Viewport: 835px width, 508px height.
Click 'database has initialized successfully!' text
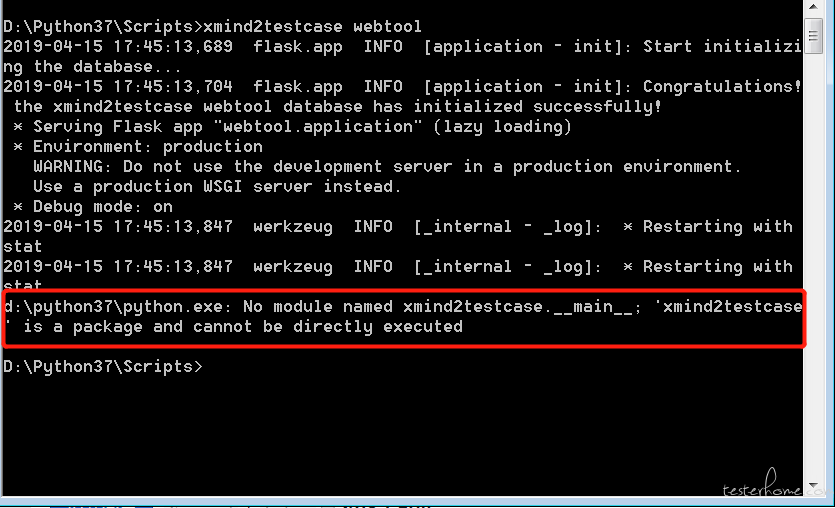click(472, 106)
